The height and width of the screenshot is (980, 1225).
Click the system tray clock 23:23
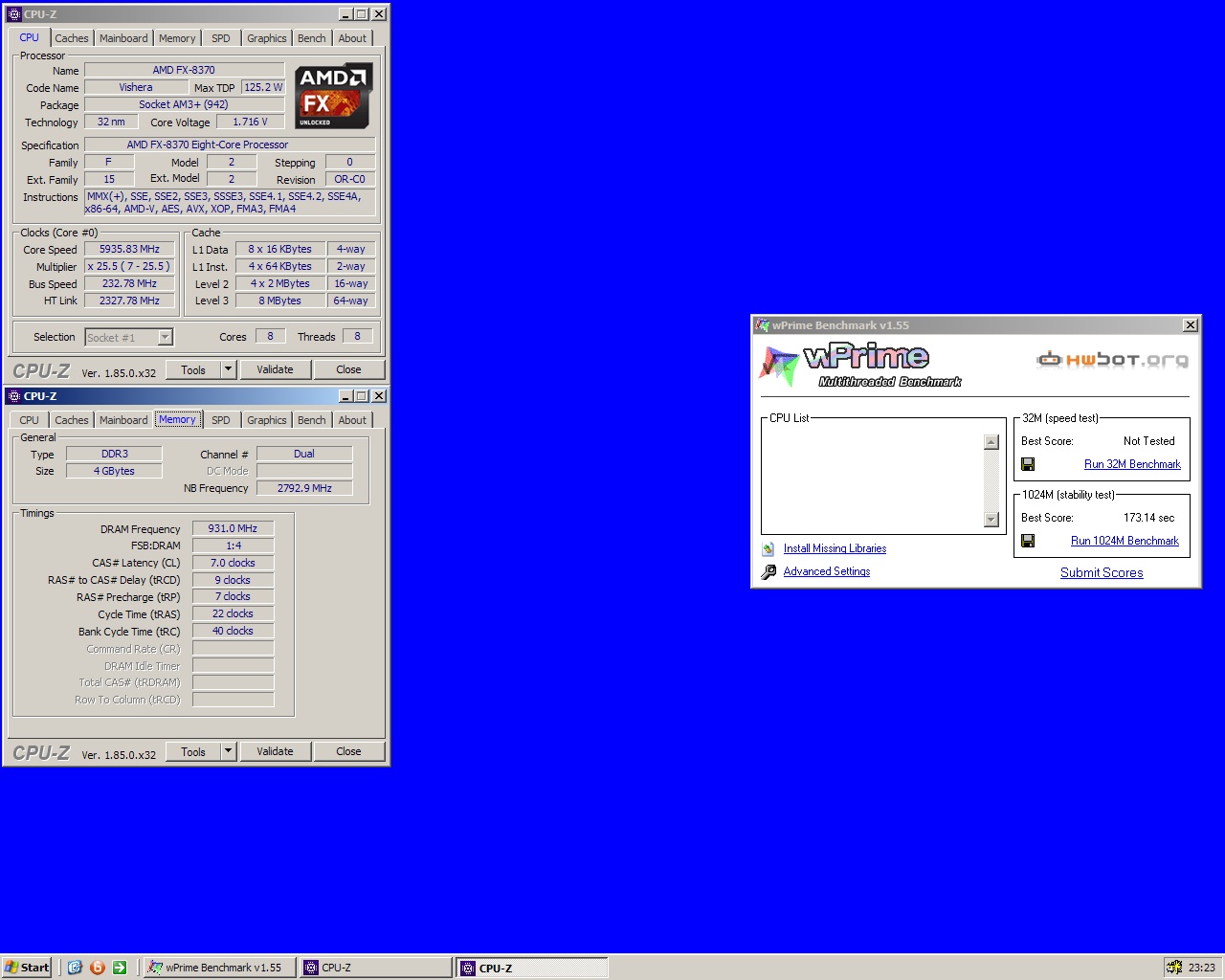click(x=1201, y=968)
